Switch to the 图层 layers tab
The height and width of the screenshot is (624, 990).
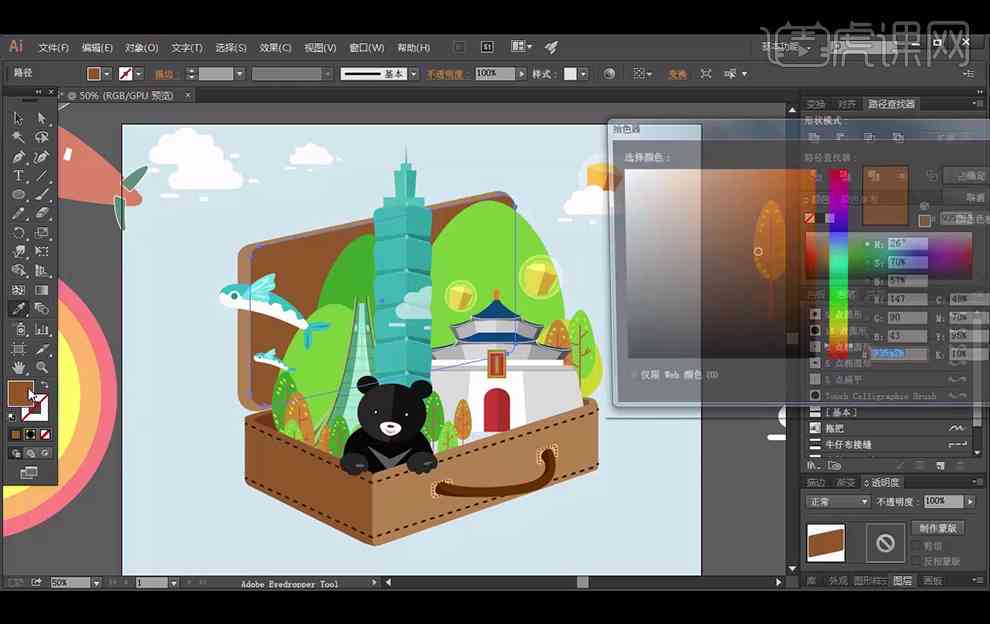point(902,580)
